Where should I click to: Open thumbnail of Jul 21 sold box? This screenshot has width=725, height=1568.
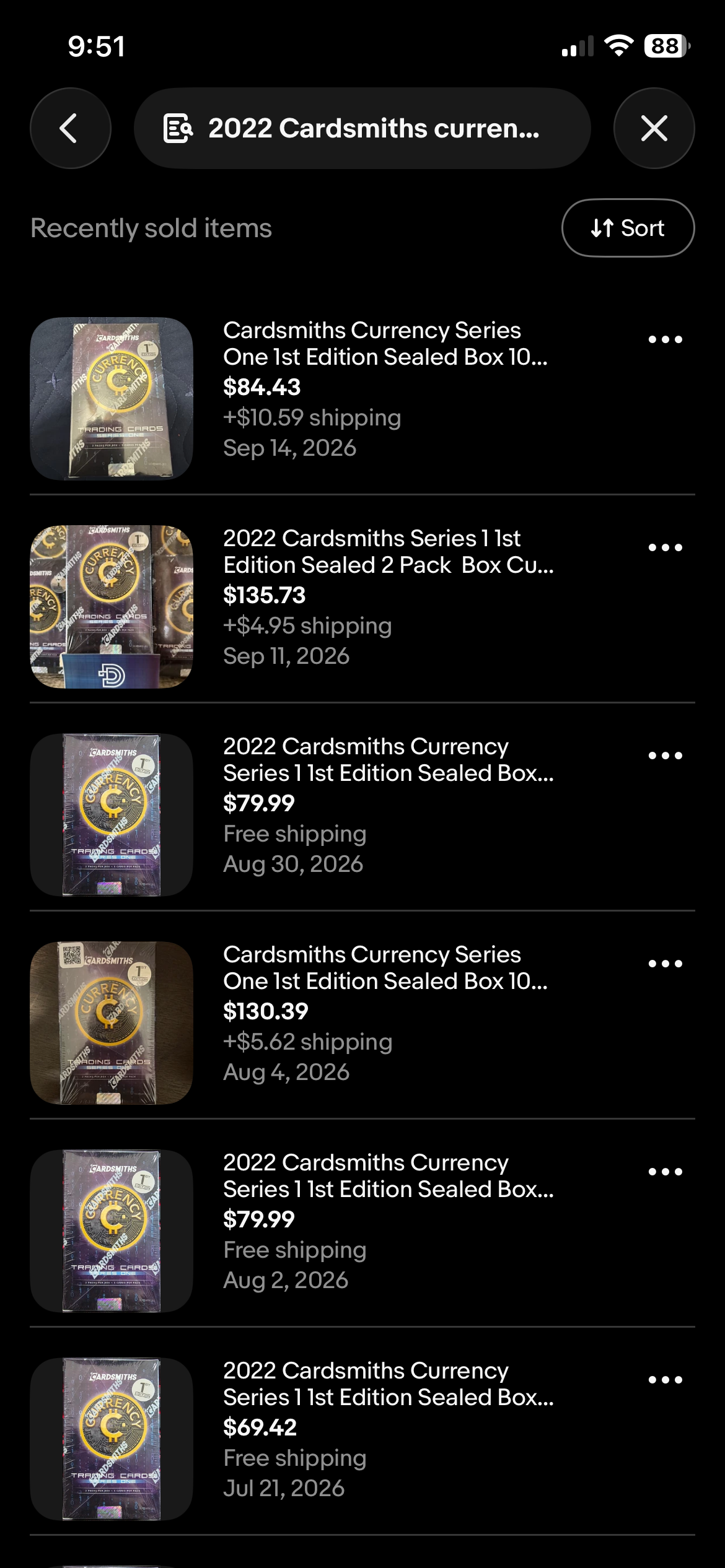112,1439
